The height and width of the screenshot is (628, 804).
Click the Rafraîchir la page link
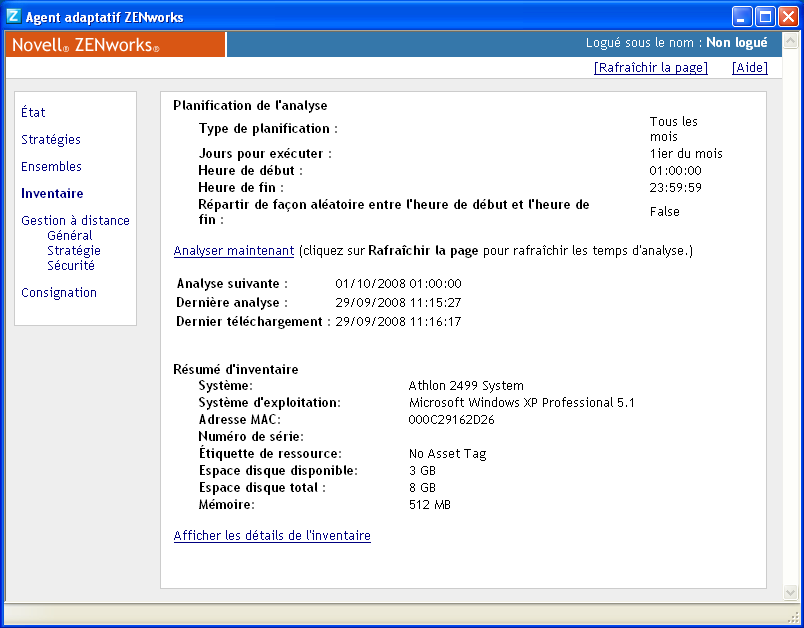[651, 68]
